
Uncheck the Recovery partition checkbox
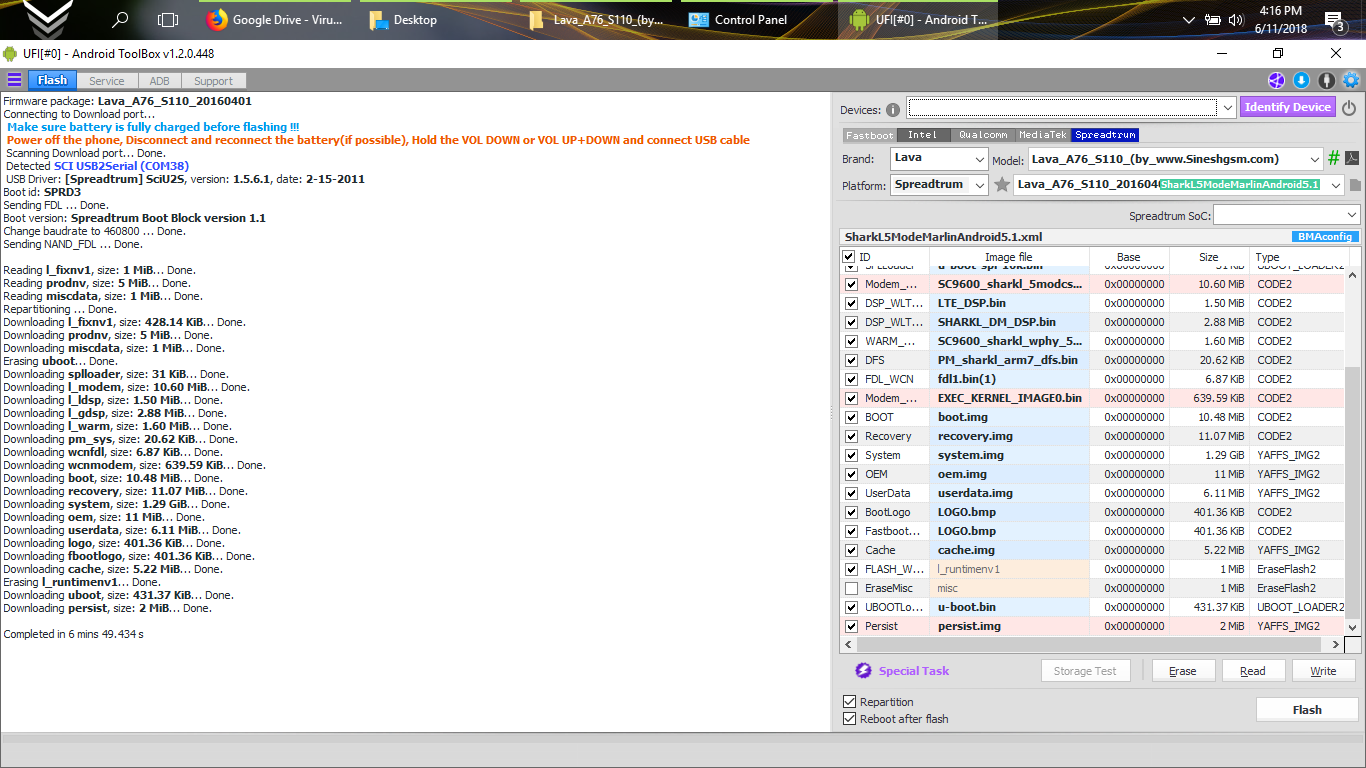click(851, 436)
